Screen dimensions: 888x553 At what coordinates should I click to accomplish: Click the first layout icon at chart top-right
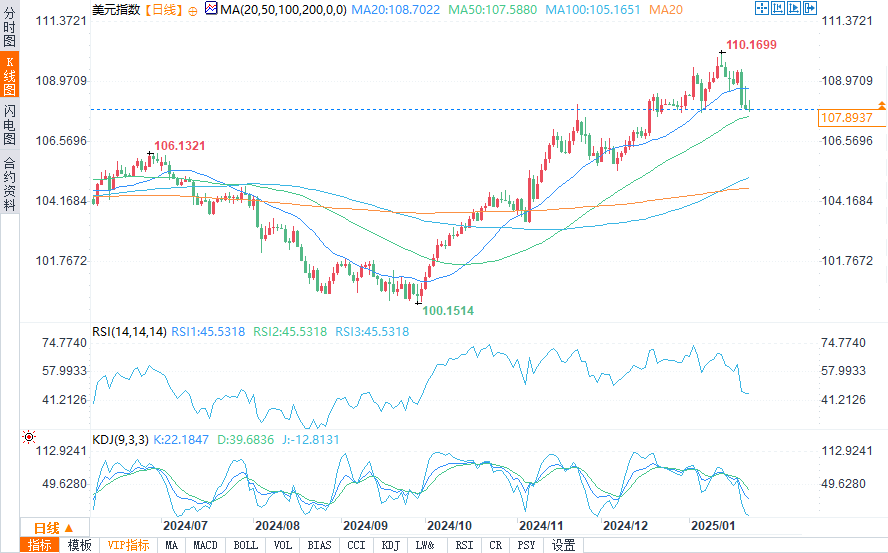(761, 8)
